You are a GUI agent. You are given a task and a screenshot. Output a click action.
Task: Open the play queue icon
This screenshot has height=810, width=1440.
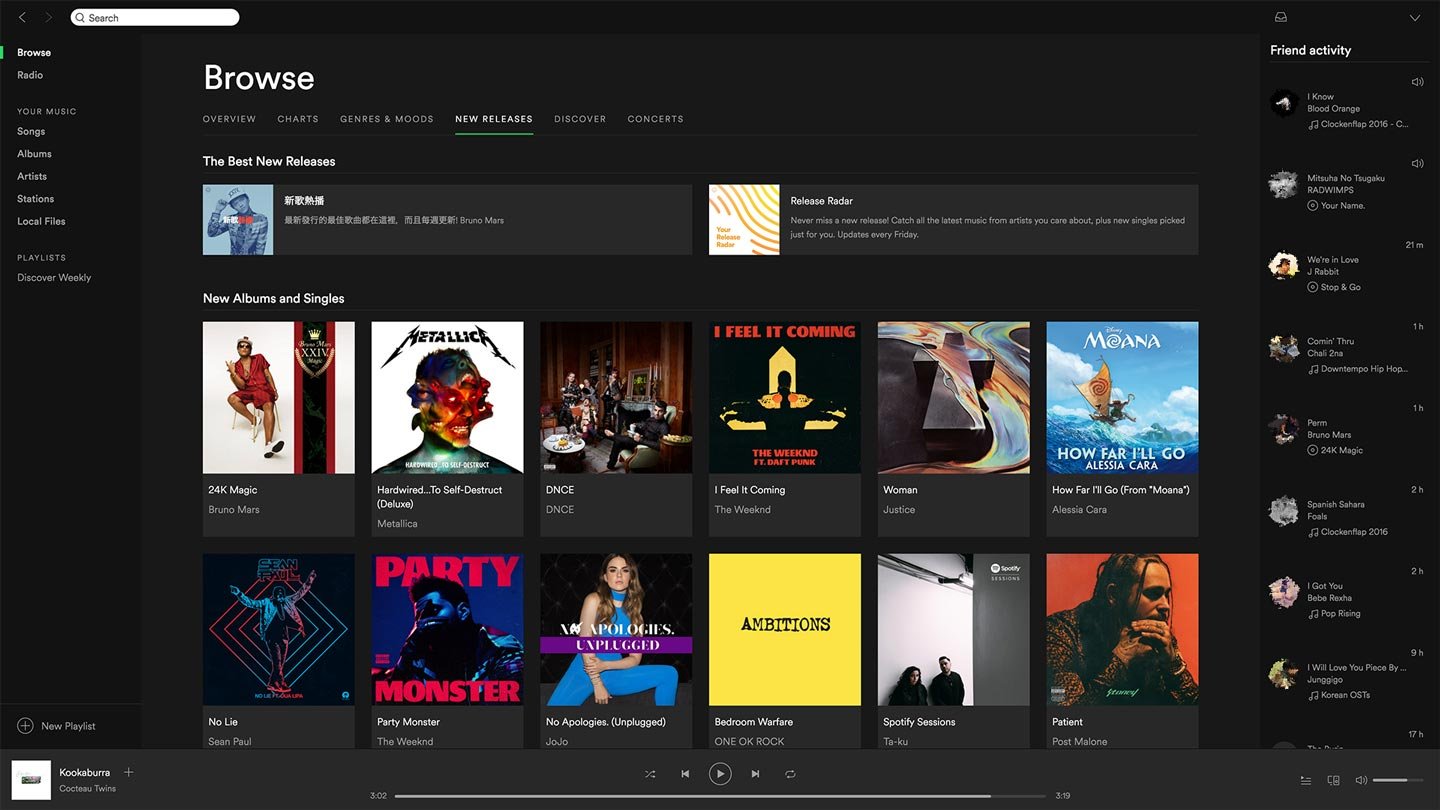[1306, 780]
